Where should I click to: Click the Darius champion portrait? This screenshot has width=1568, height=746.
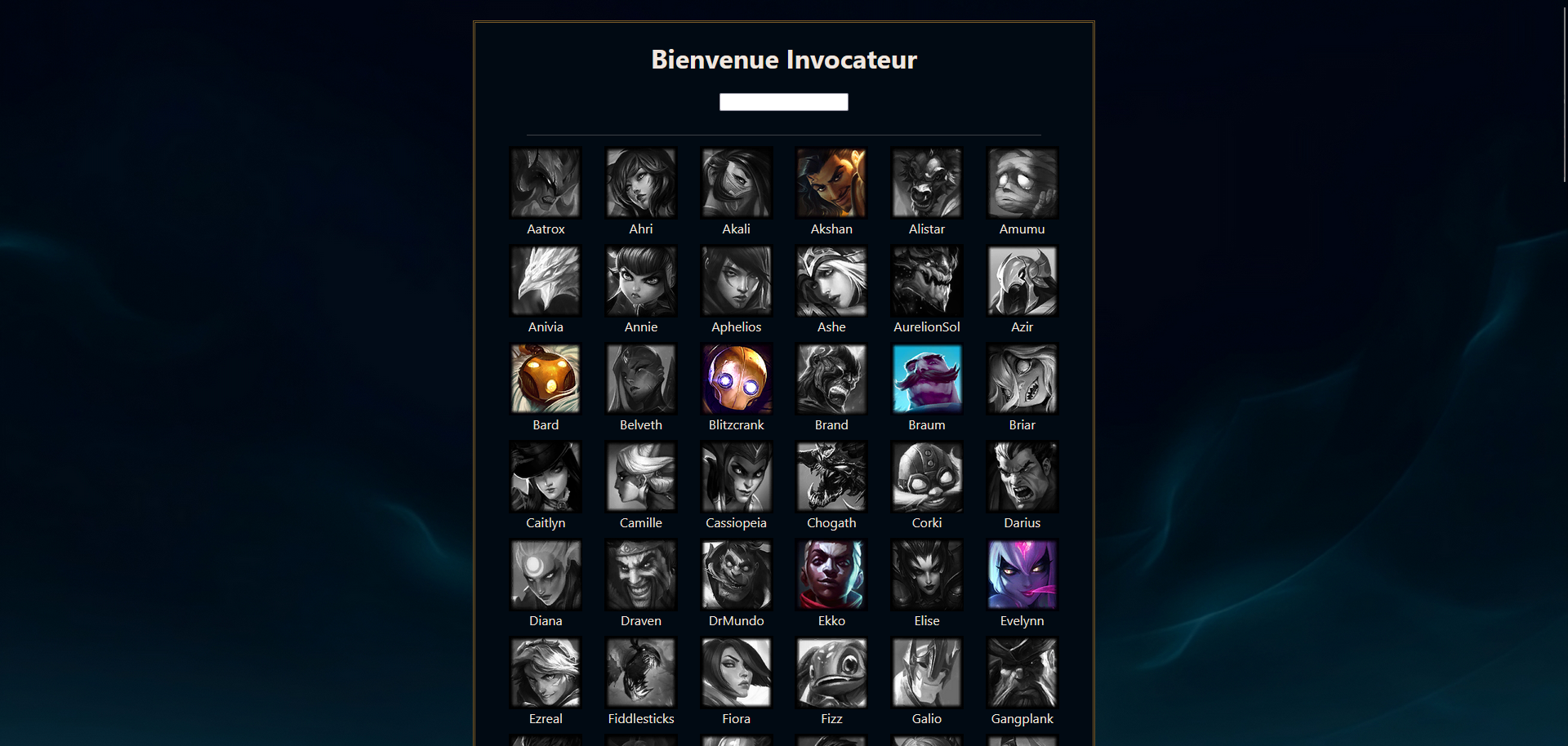pos(1022,477)
